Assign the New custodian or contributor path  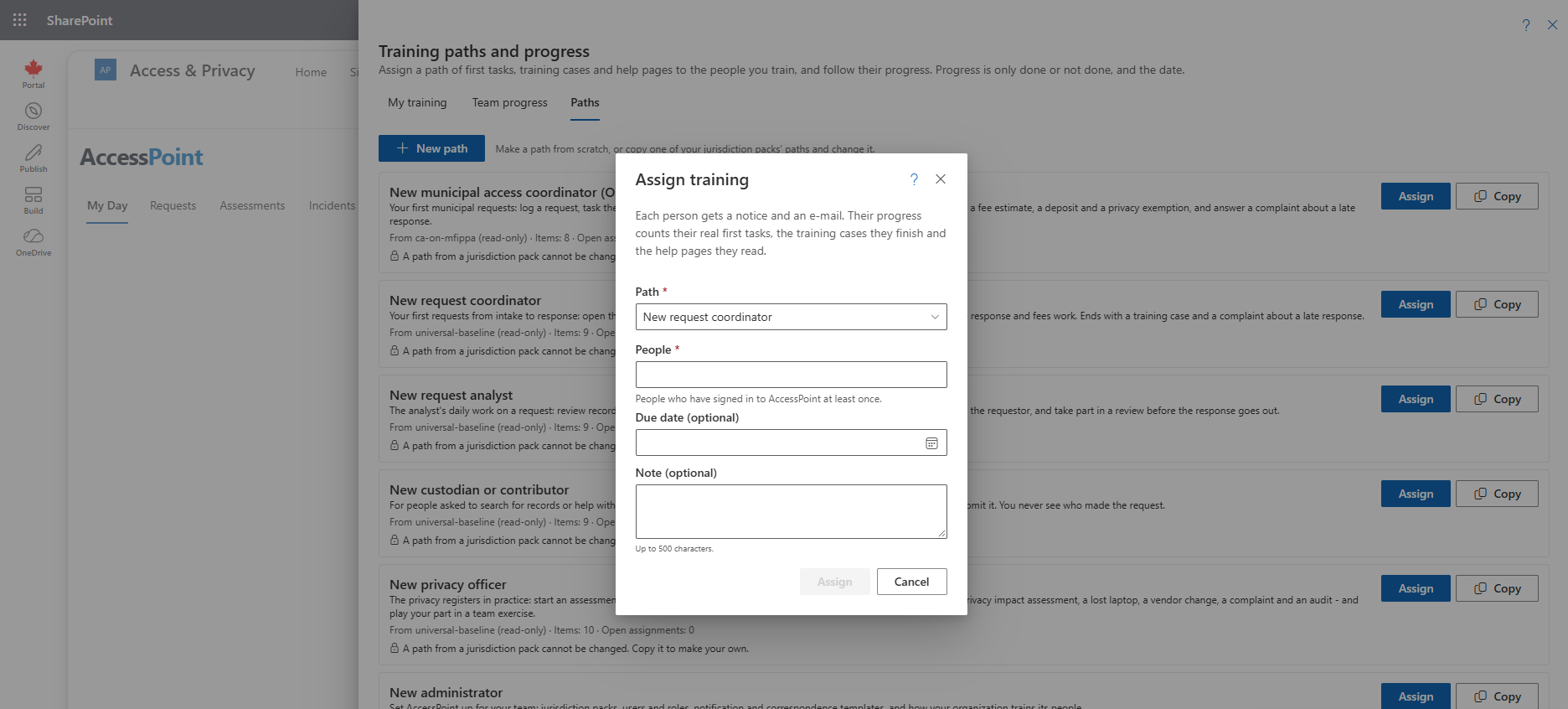(x=1416, y=494)
